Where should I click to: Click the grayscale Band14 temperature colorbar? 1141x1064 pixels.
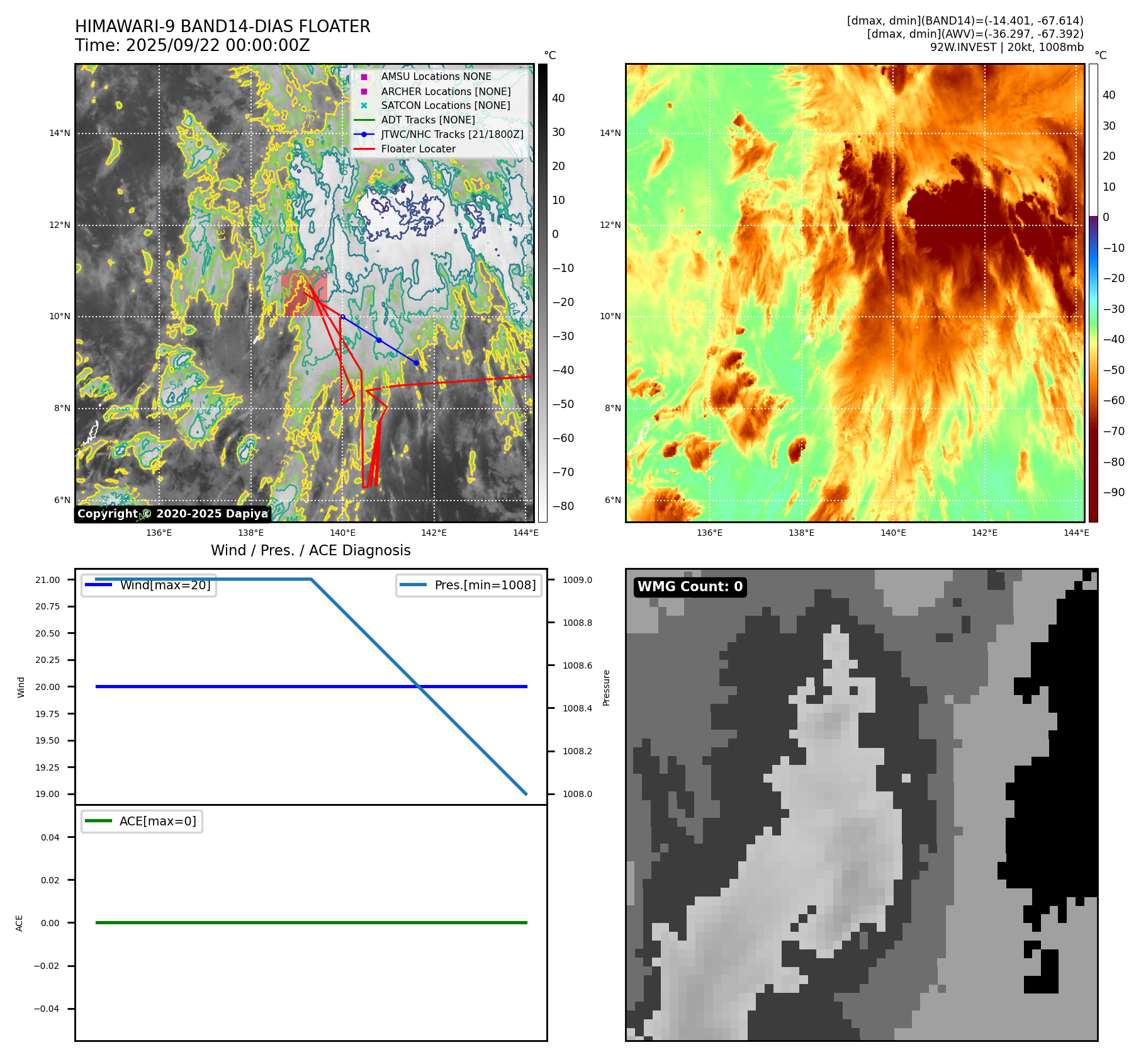pos(542,293)
